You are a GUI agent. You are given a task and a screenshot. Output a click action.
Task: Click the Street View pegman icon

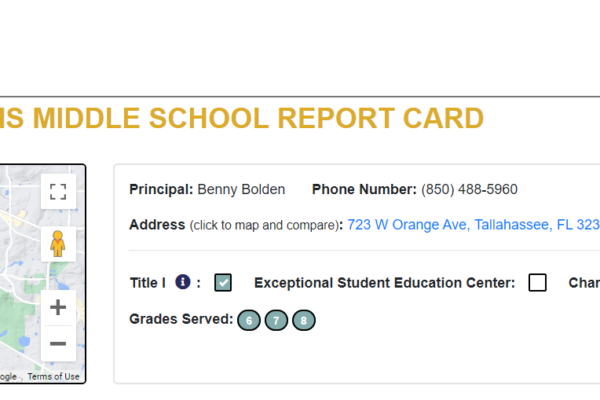(x=58, y=244)
